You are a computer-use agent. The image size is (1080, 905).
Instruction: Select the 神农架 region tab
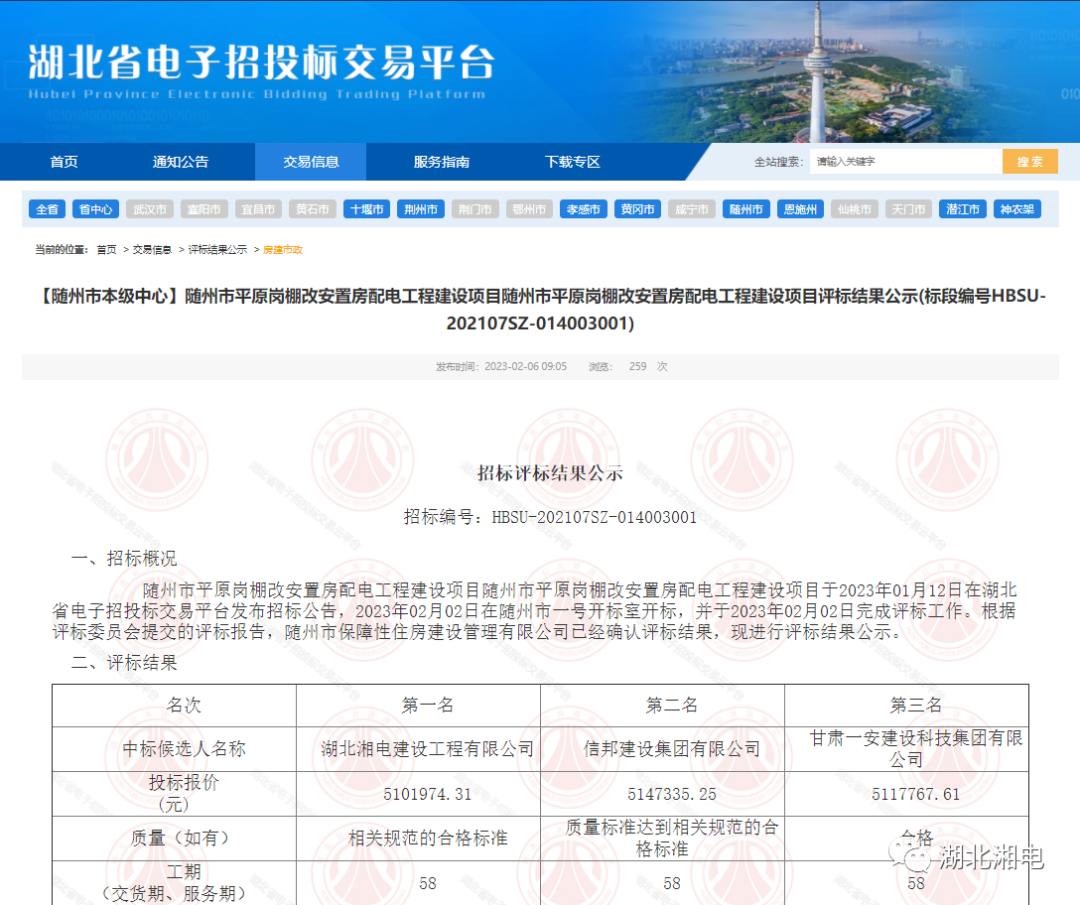1017,209
